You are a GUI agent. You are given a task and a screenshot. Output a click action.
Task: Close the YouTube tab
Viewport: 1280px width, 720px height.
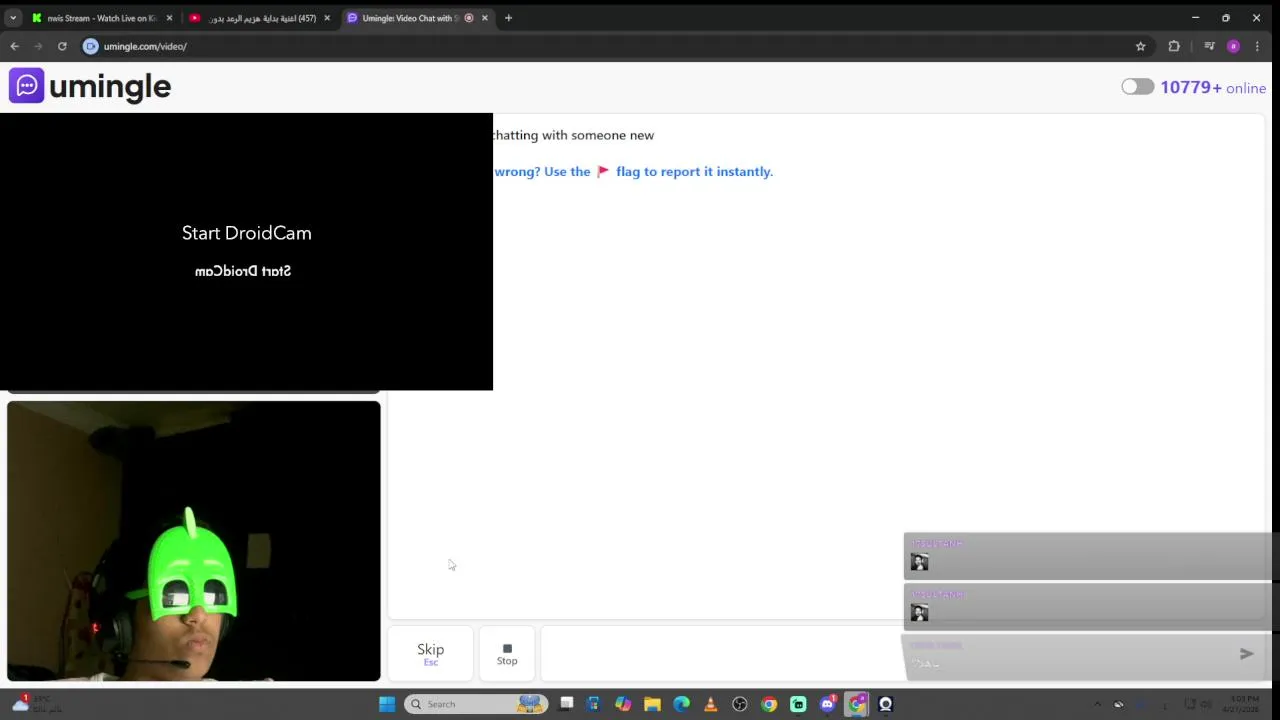click(326, 18)
